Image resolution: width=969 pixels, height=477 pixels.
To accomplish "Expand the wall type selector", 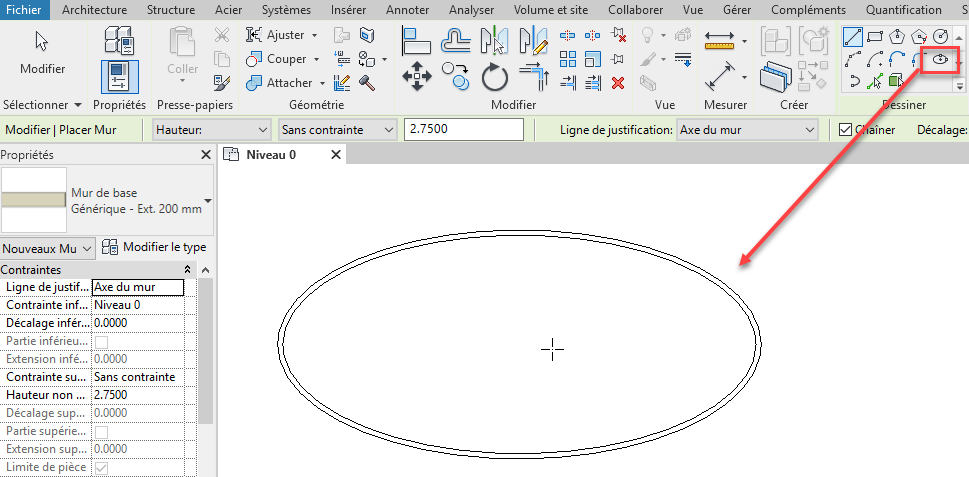I will point(208,200).
